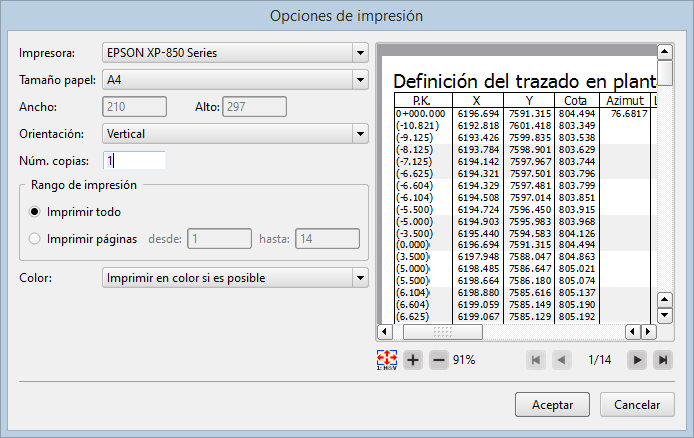Click the Y column header in preview
Image resolution: width=694 pixels, height=438 pixels.
(529, 100)
